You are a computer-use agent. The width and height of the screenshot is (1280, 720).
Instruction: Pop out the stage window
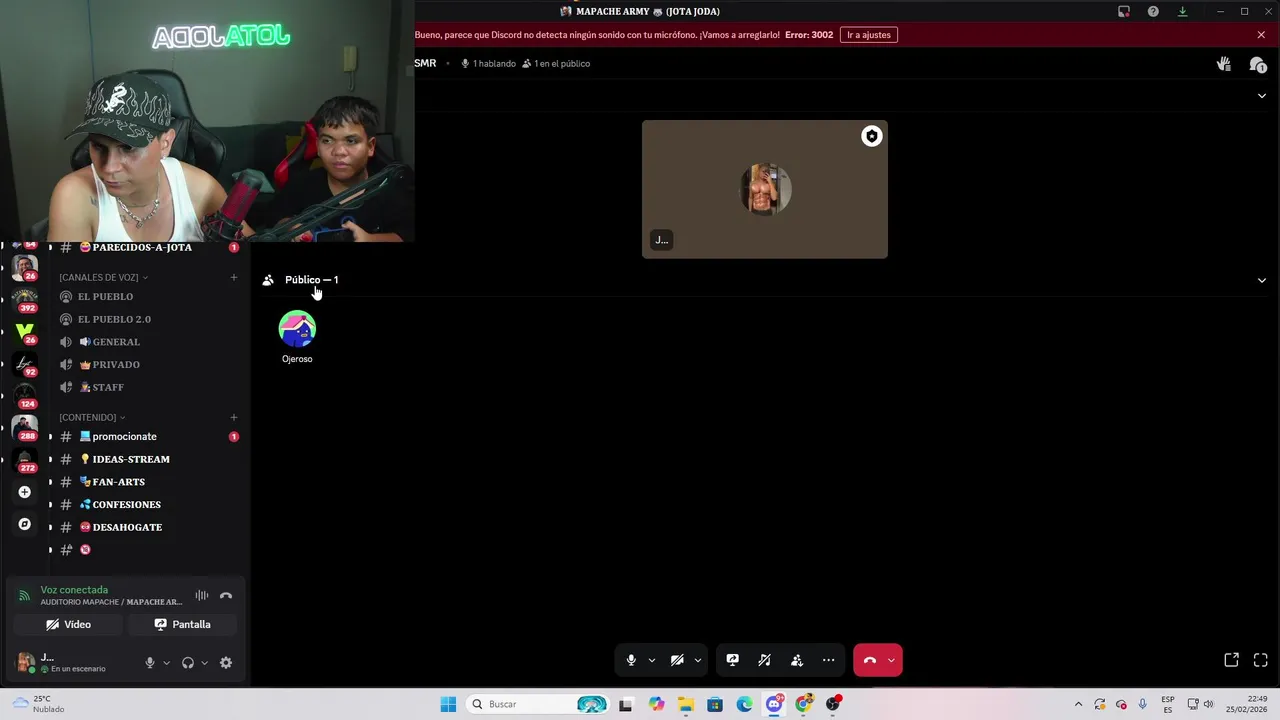[1232, 660]
